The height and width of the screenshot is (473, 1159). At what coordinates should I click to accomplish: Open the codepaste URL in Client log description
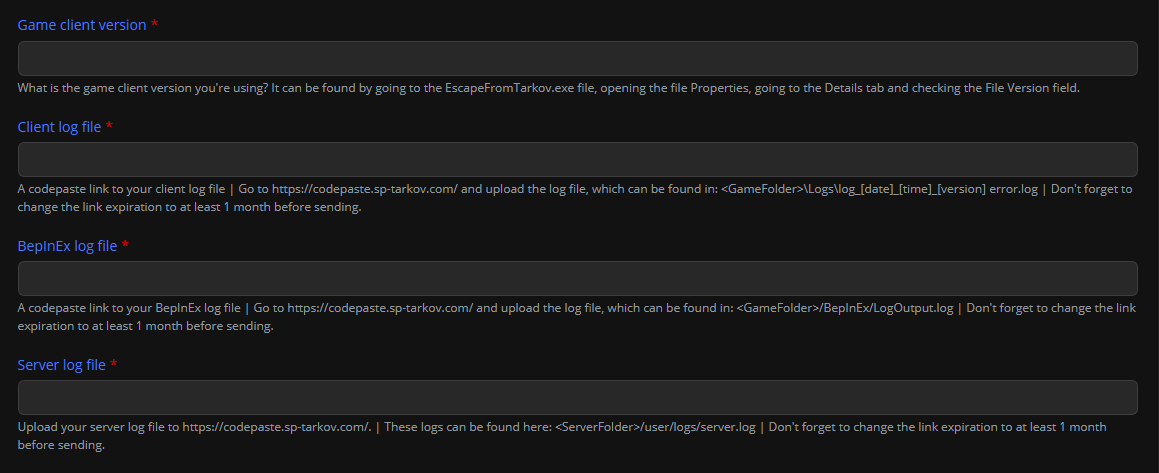click(364, 189)
